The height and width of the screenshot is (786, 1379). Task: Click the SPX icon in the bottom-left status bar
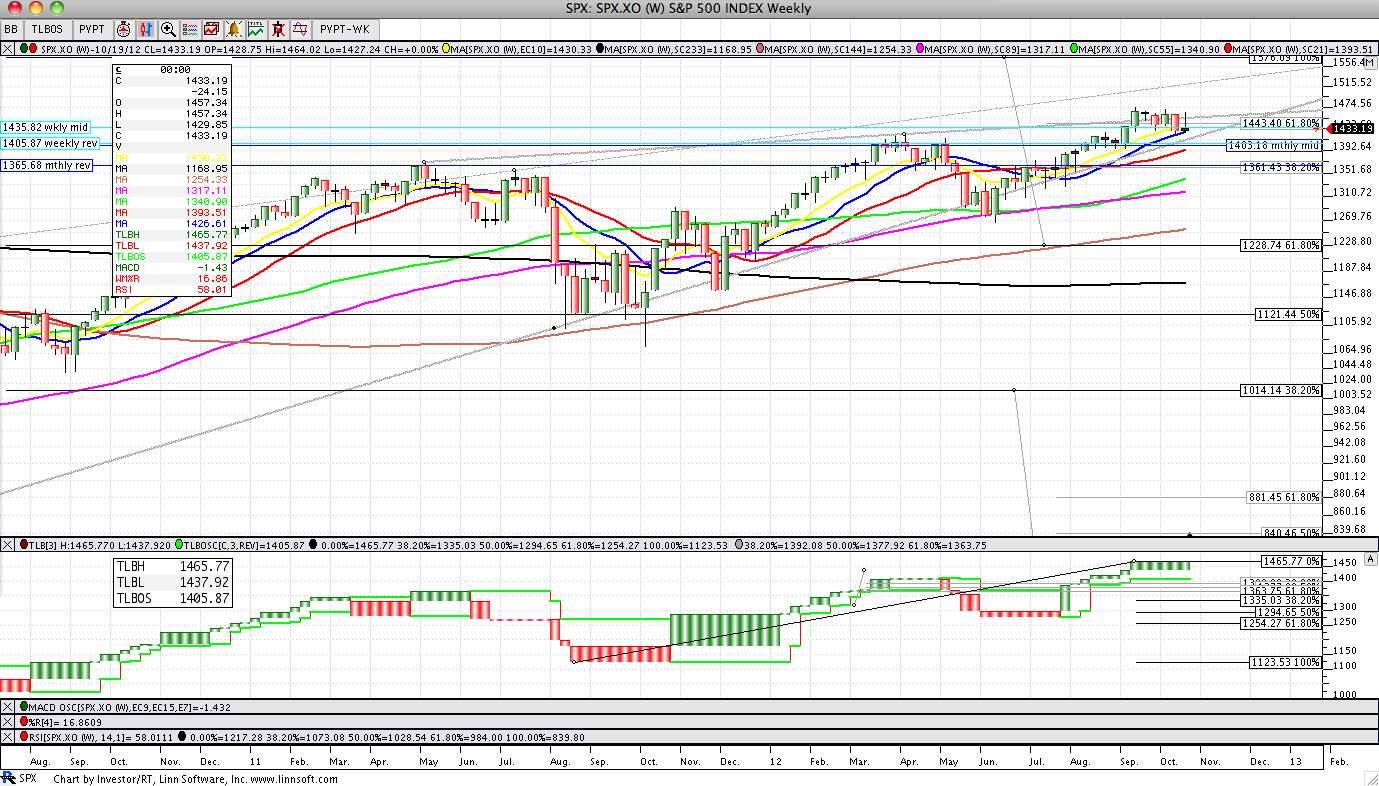(10, 778)
